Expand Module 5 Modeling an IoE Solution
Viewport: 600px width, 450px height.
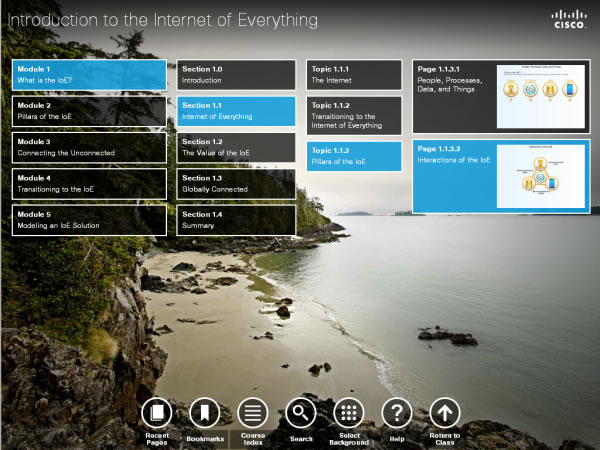click(89, 220)
